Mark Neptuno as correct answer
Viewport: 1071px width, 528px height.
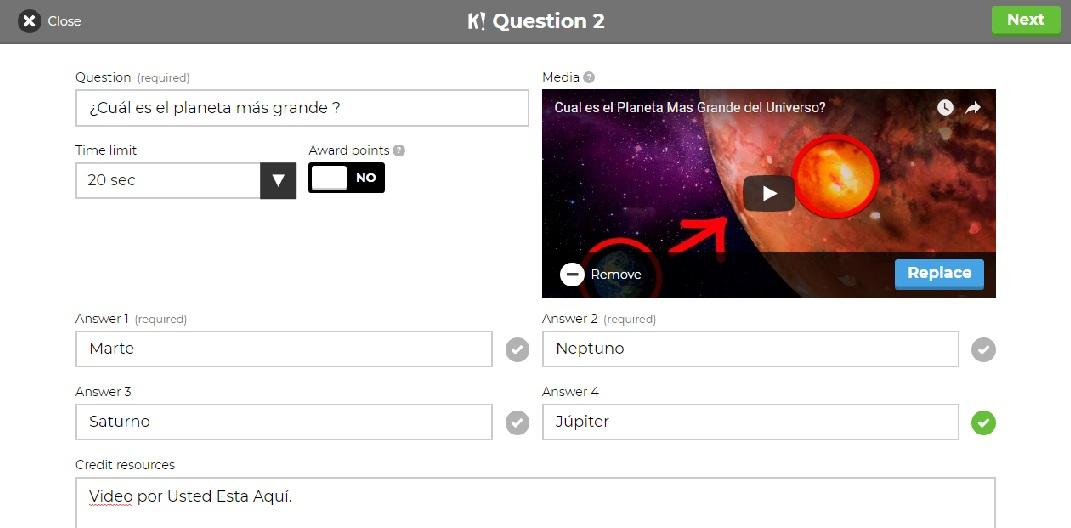coord(984,350)
